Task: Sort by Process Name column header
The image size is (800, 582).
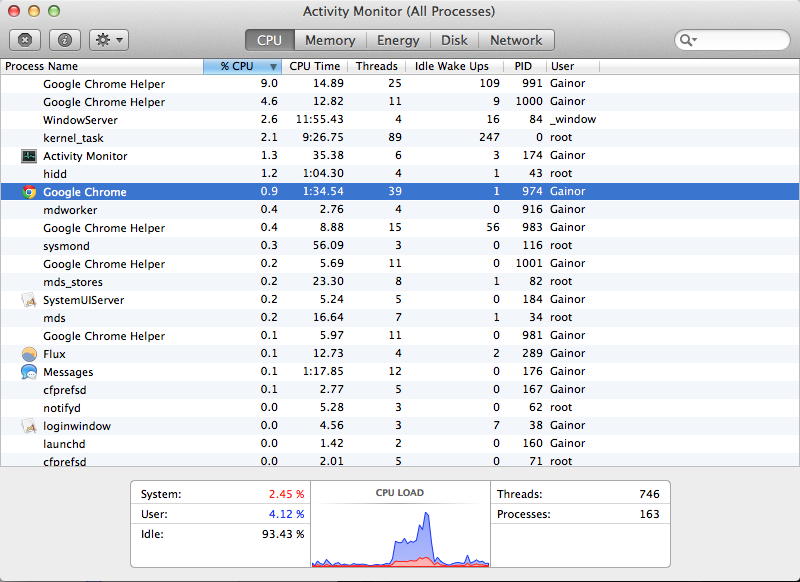Action: [102, 66]
